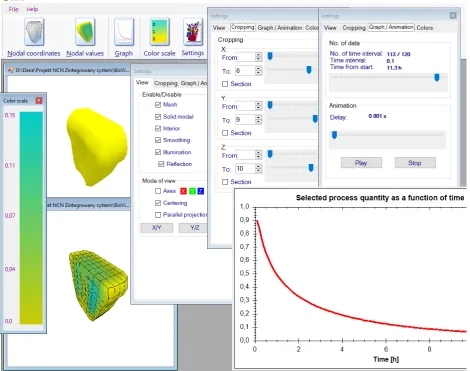Screen dimensions: 470x371
Task: Click the X To stepper arrows
Action: (x=259, y=71)
